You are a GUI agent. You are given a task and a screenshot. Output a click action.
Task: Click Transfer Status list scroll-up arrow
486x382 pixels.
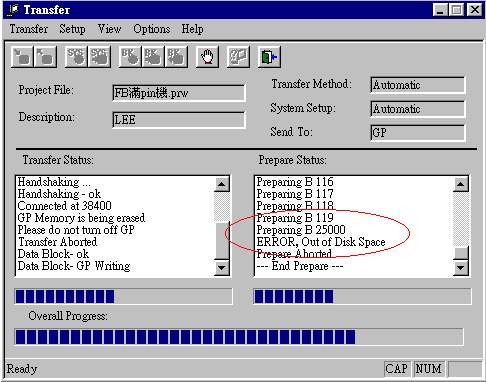222,184
